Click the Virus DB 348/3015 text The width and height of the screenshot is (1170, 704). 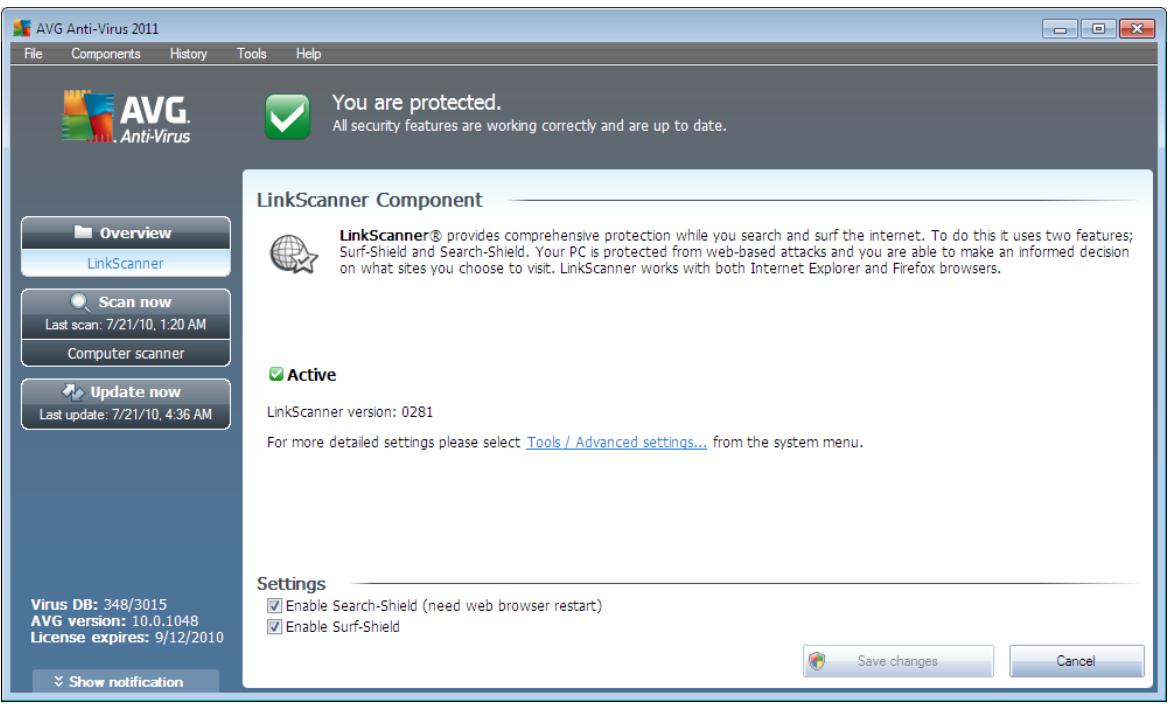point(98,604)
